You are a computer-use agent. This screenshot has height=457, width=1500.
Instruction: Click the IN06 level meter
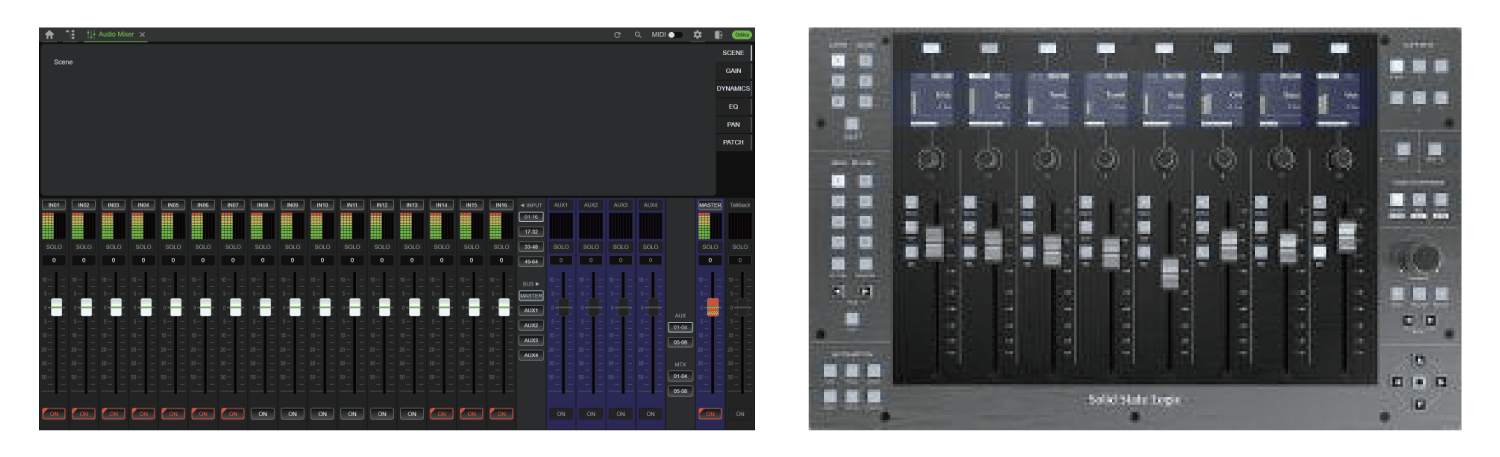pyautogui.click(x=203, y=226)
